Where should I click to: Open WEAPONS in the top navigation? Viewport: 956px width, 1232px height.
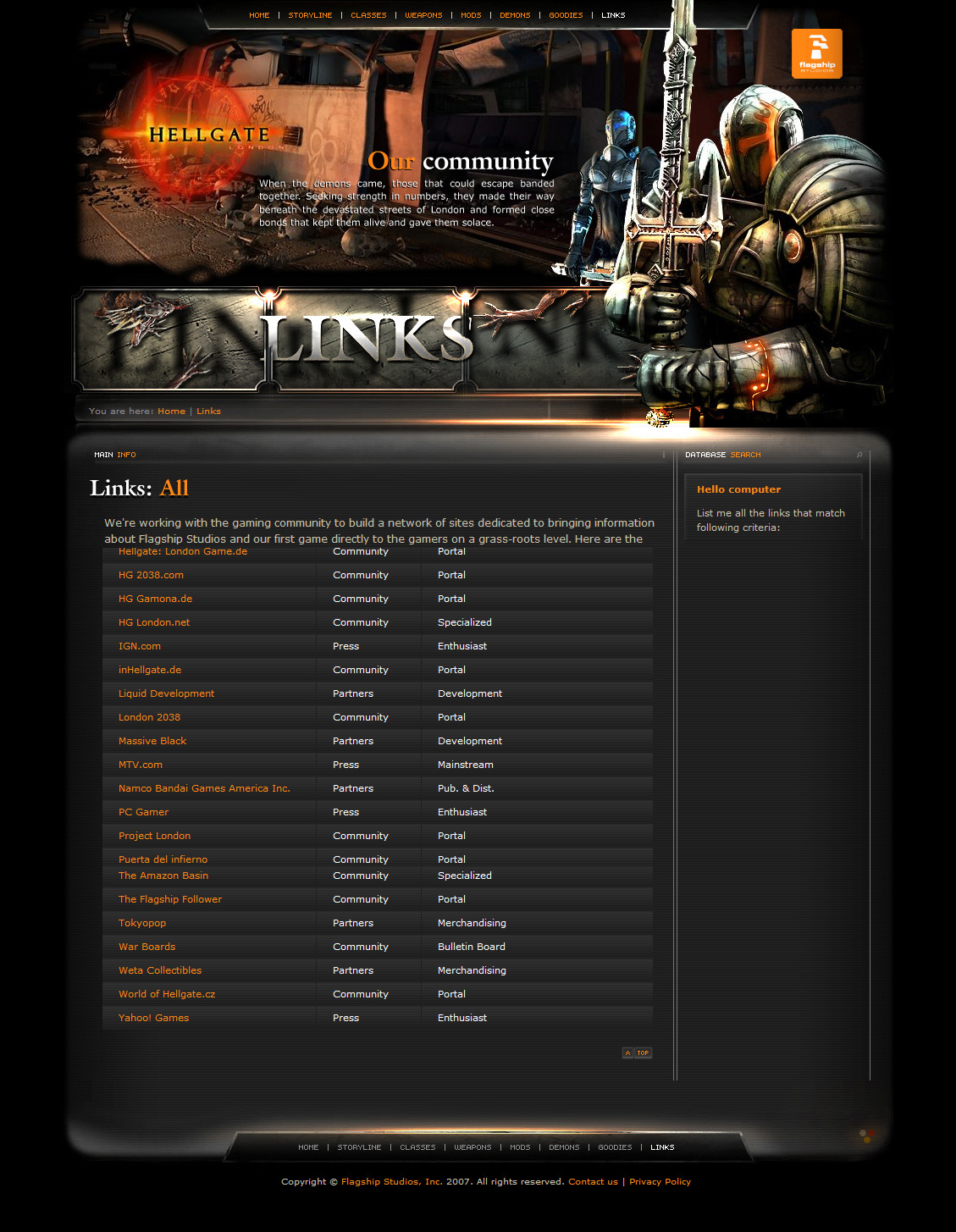[423, 15]
